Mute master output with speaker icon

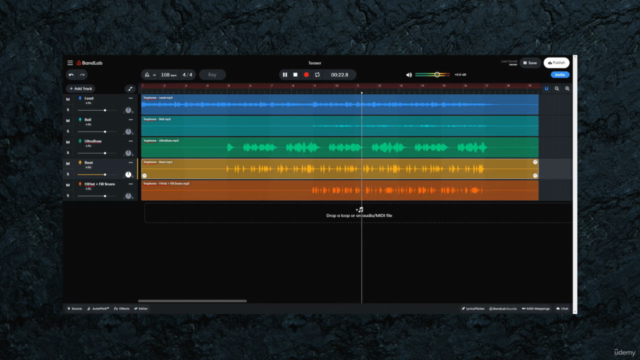pyautogui.click(x=409, y=75)
